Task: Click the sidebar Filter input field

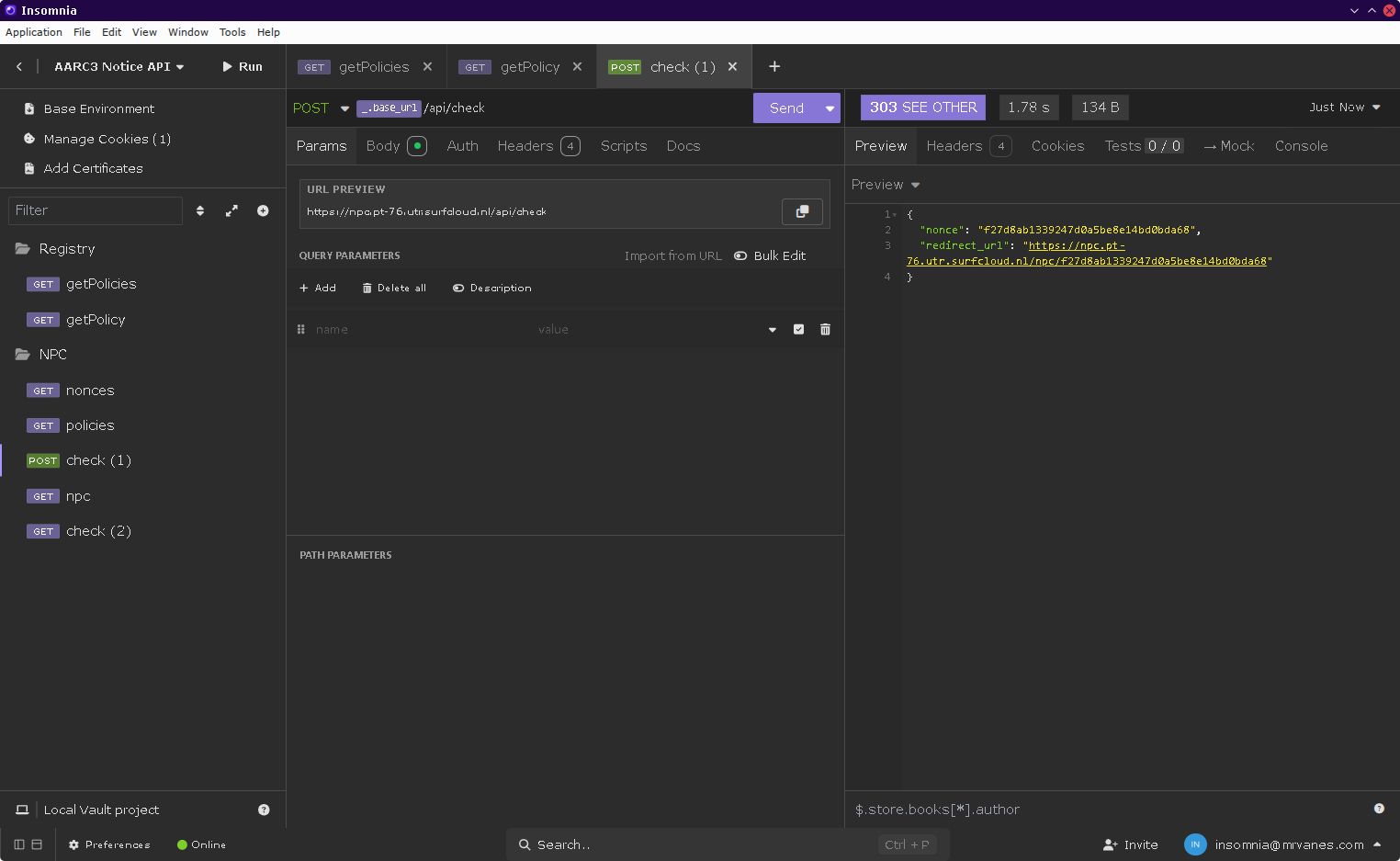Action: [x=96, y=210]
